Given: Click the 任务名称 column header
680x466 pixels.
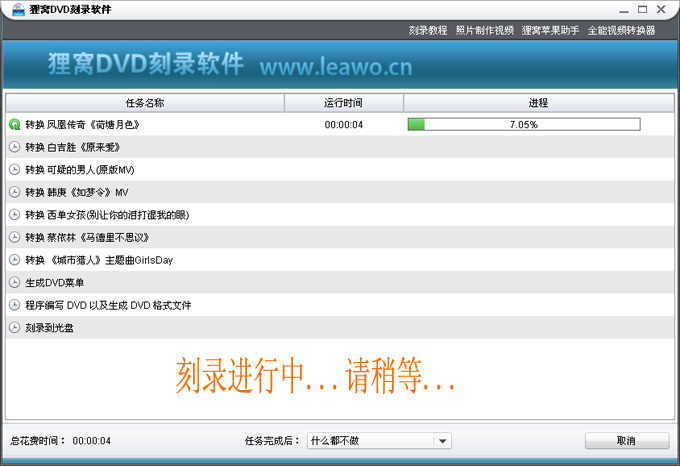Looking at the screenshot, I should tap(145, 103).
